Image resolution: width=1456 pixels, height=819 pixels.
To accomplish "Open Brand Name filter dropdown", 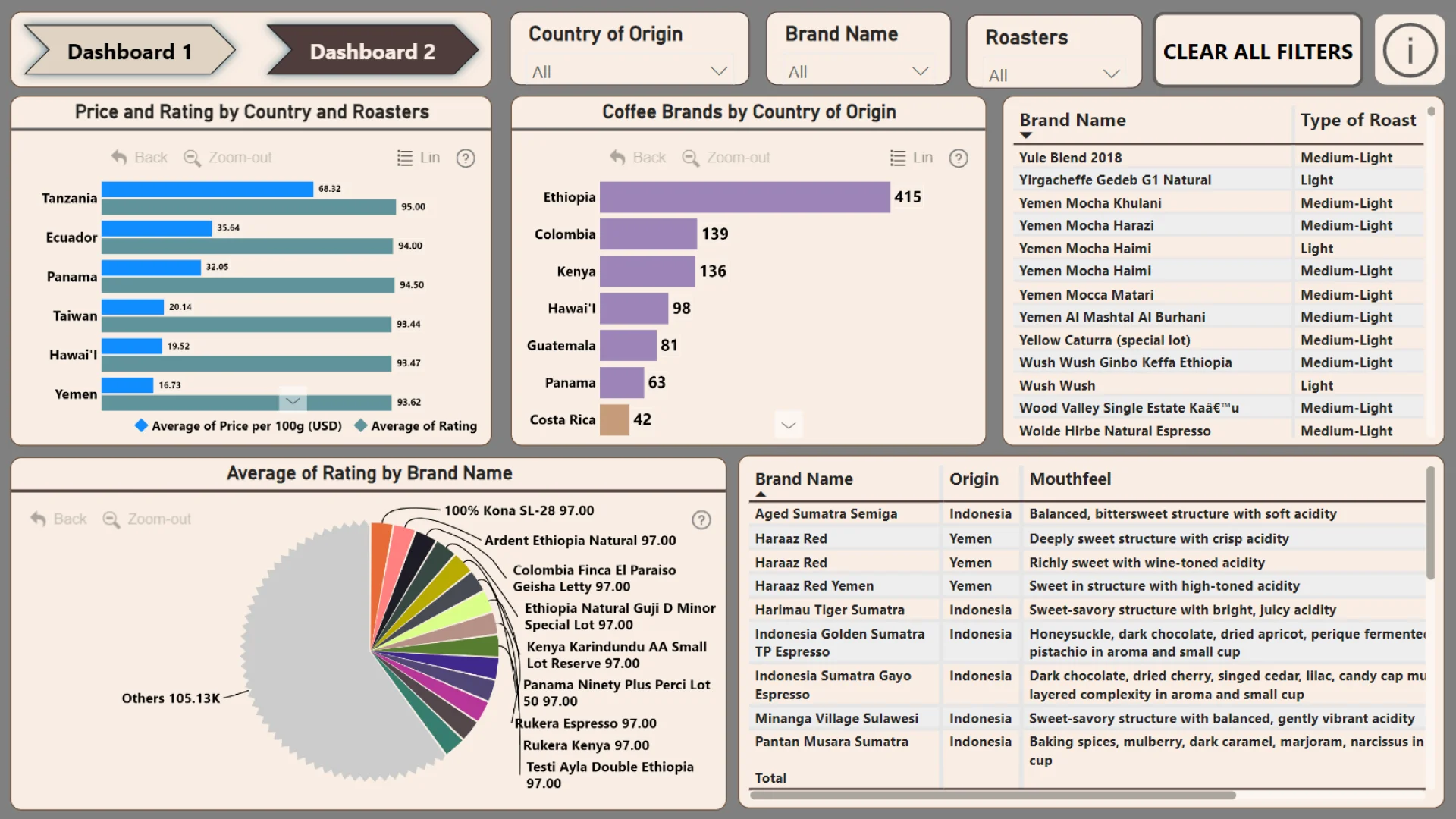I will (x=858, y=72).
